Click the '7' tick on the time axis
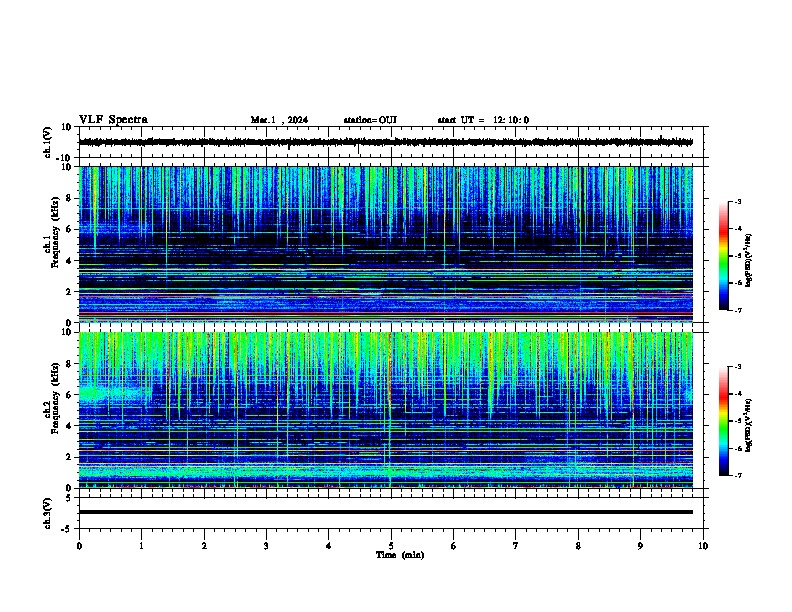792x612 pixels. point(516,546)
